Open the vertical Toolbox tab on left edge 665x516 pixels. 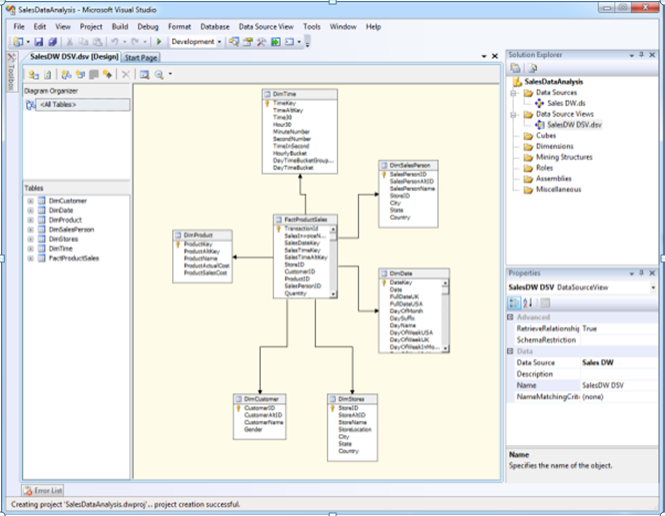[11, 72]
